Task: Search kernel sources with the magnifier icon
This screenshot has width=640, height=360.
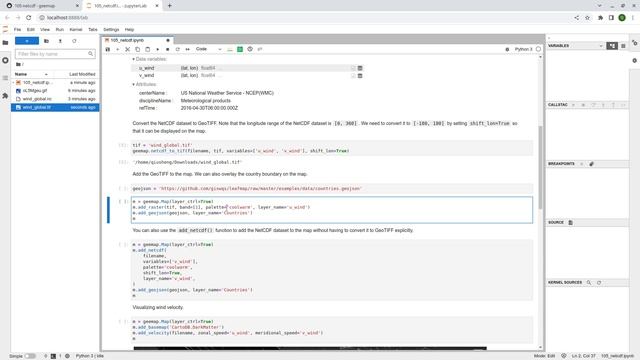Action: click(589, 282)
